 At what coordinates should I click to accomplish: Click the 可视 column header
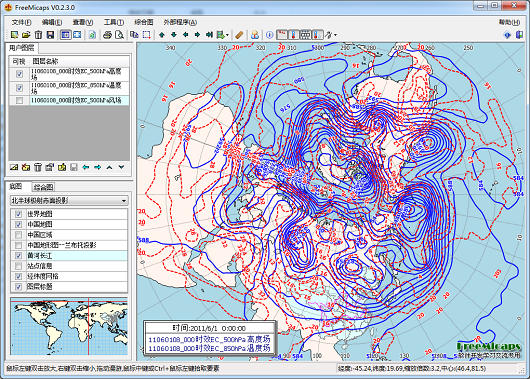(x=19, y=61)
